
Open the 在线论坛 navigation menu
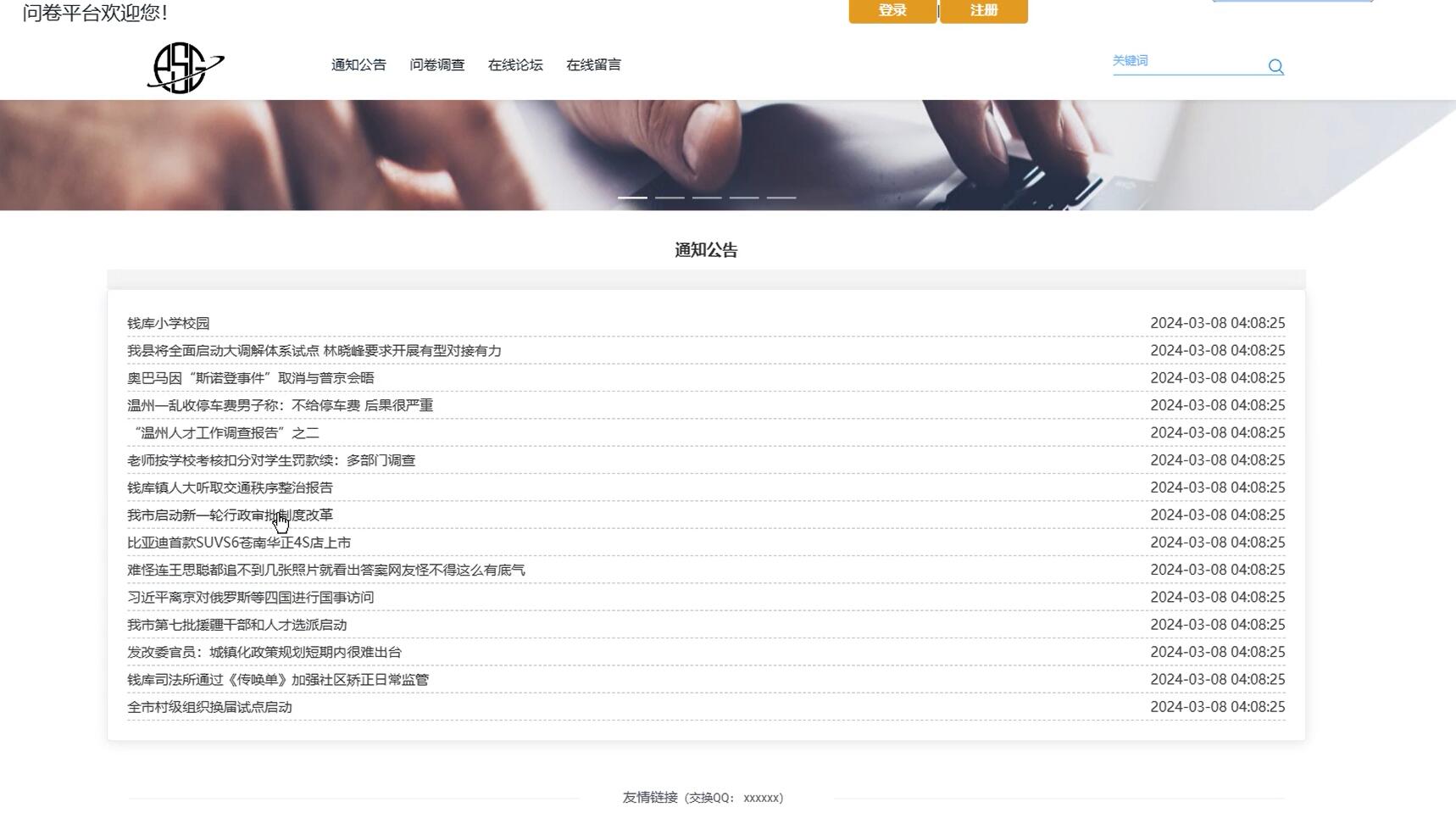514,64
